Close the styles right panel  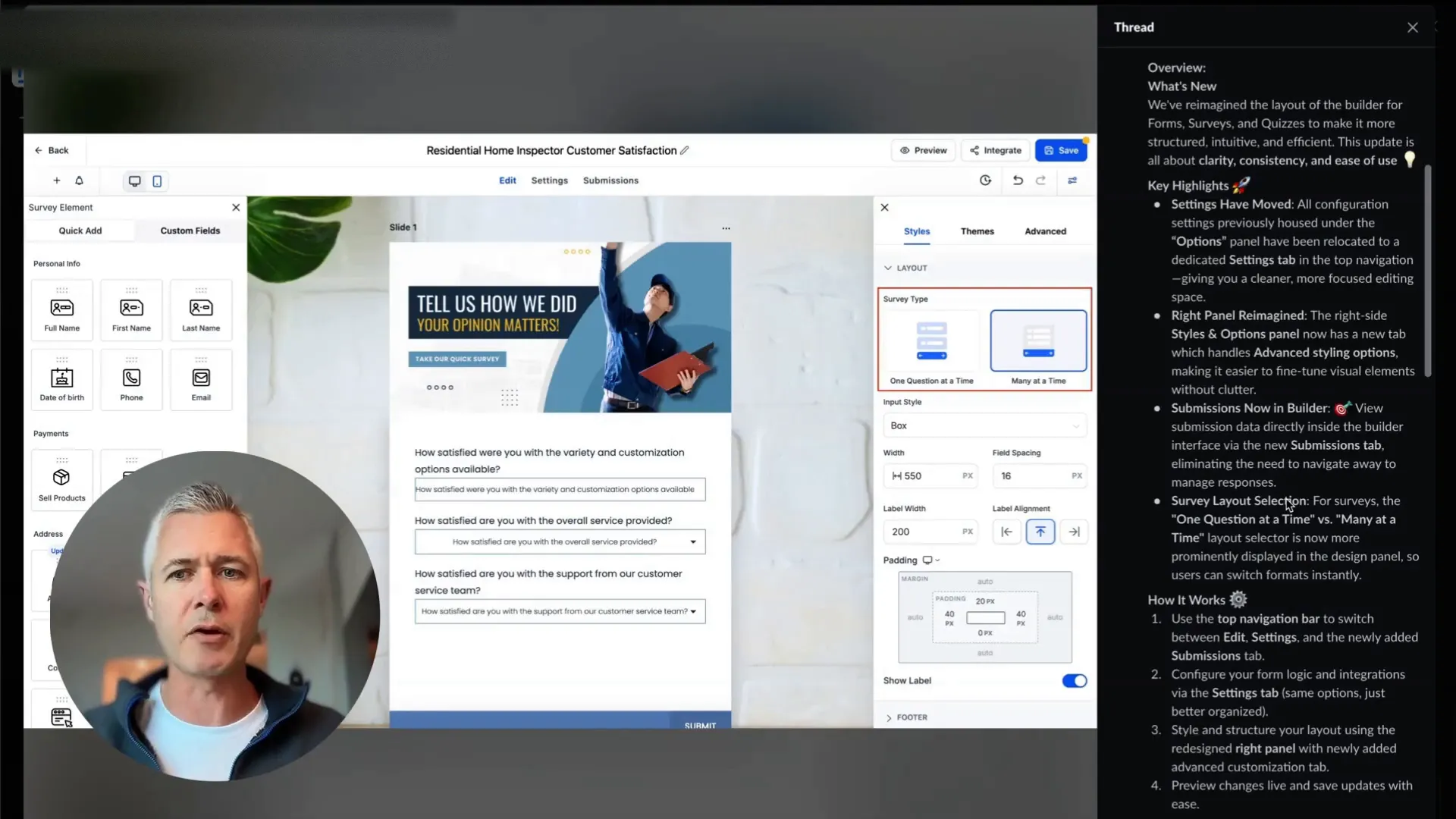884,207
